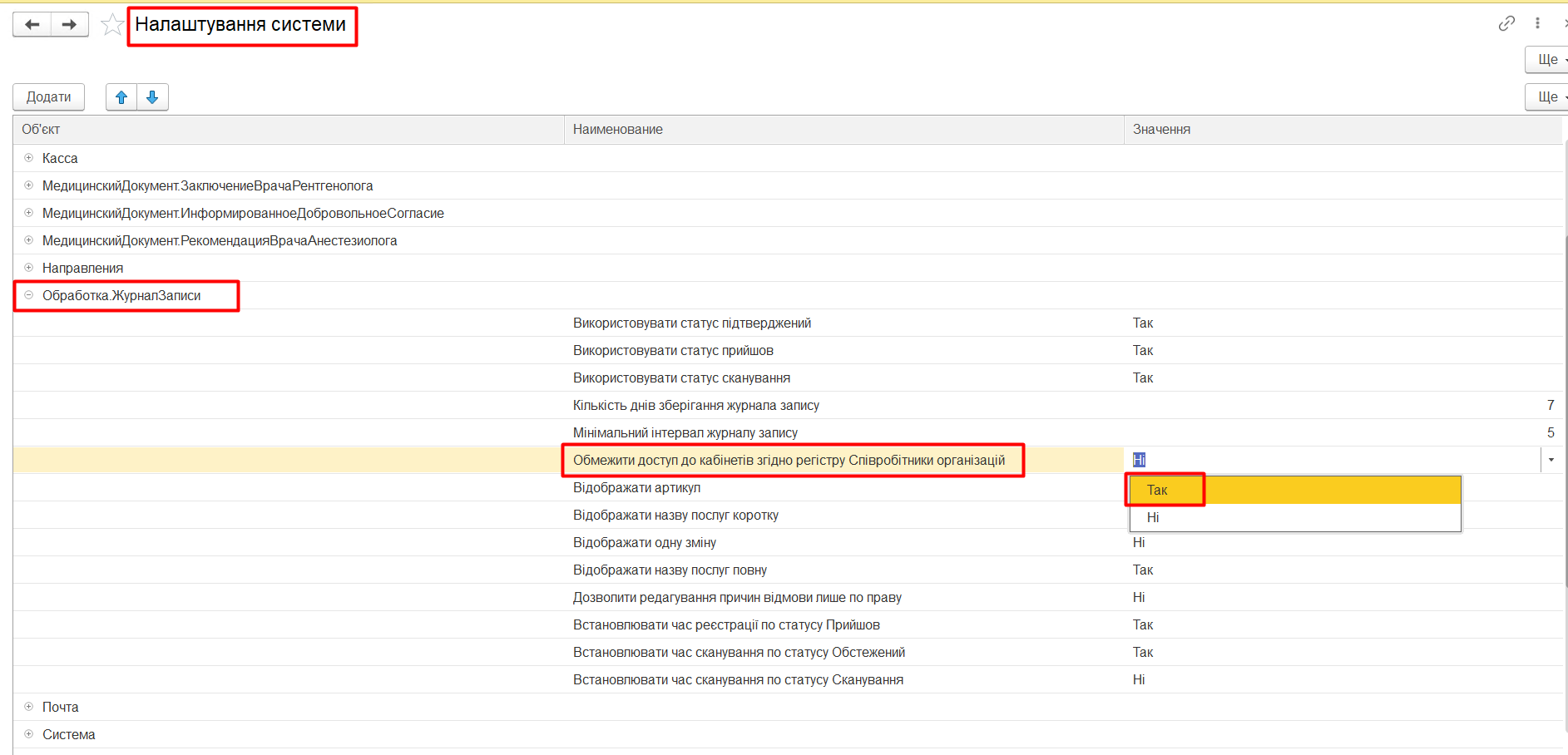Collapse the Обработка.ЖурналЗаписи node
1568x755 pixels.
[x=29, y=295]
